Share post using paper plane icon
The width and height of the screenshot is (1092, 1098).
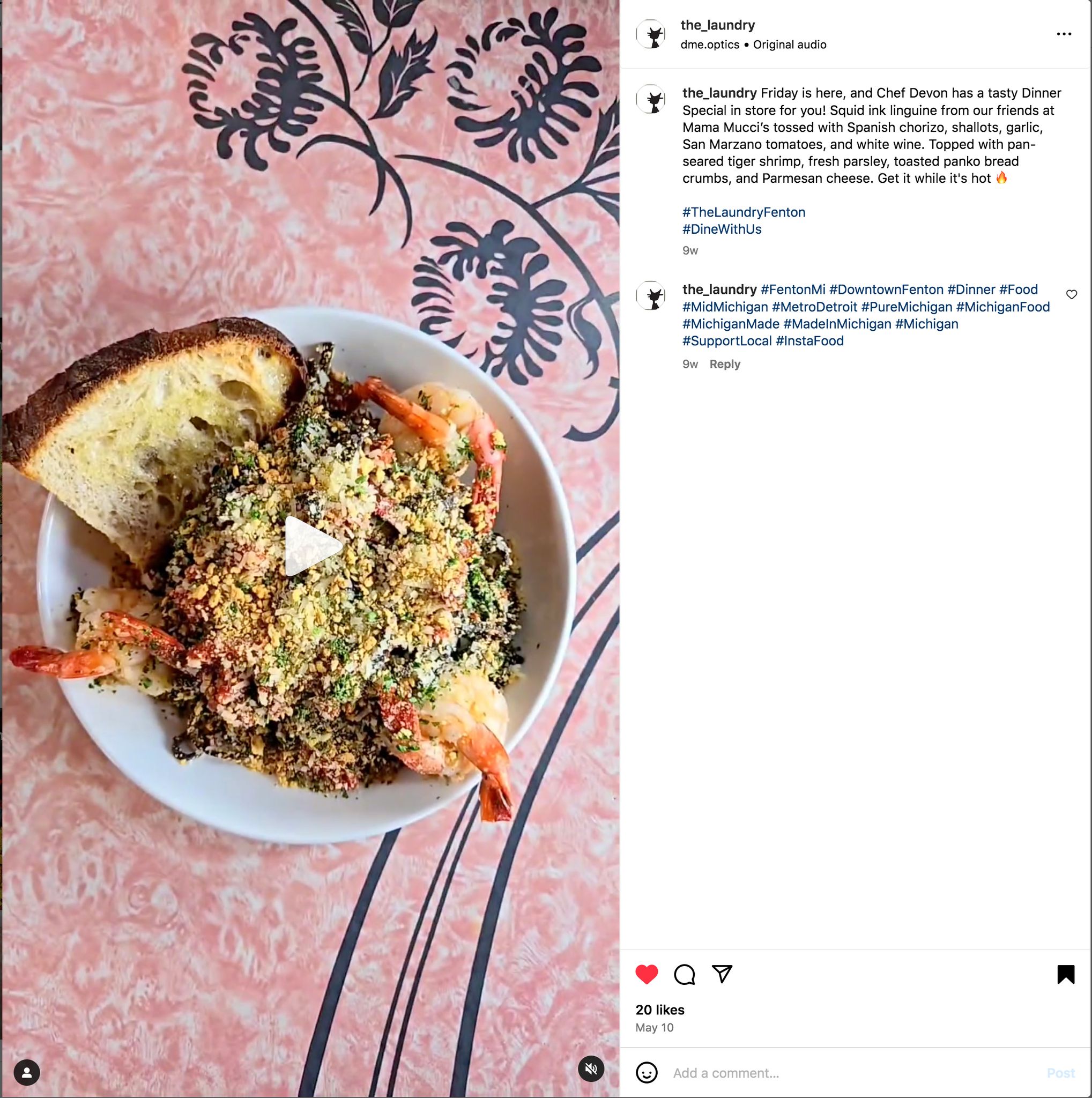[722, 974]
